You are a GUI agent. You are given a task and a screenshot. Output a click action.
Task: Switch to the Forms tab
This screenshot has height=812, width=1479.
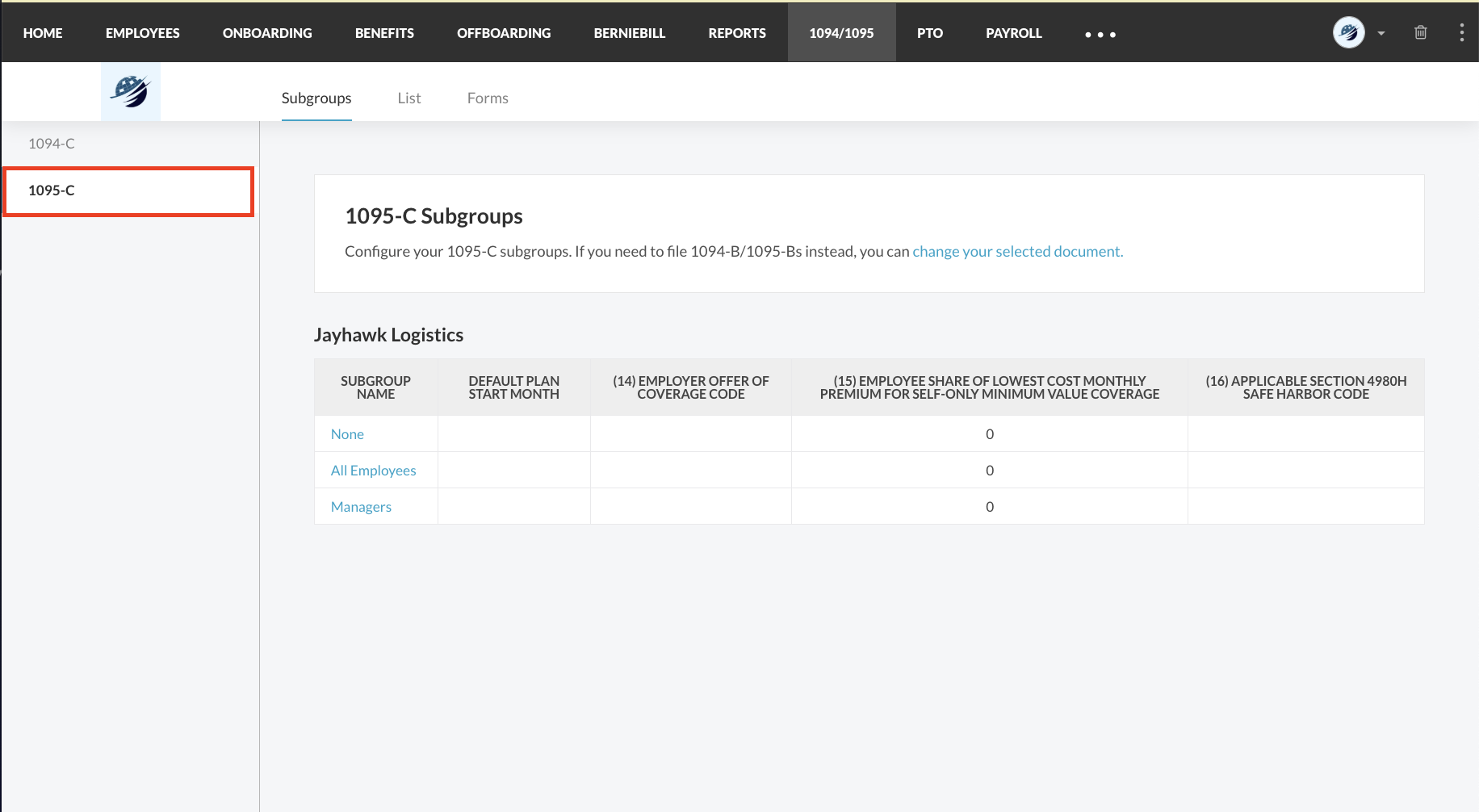488,98
